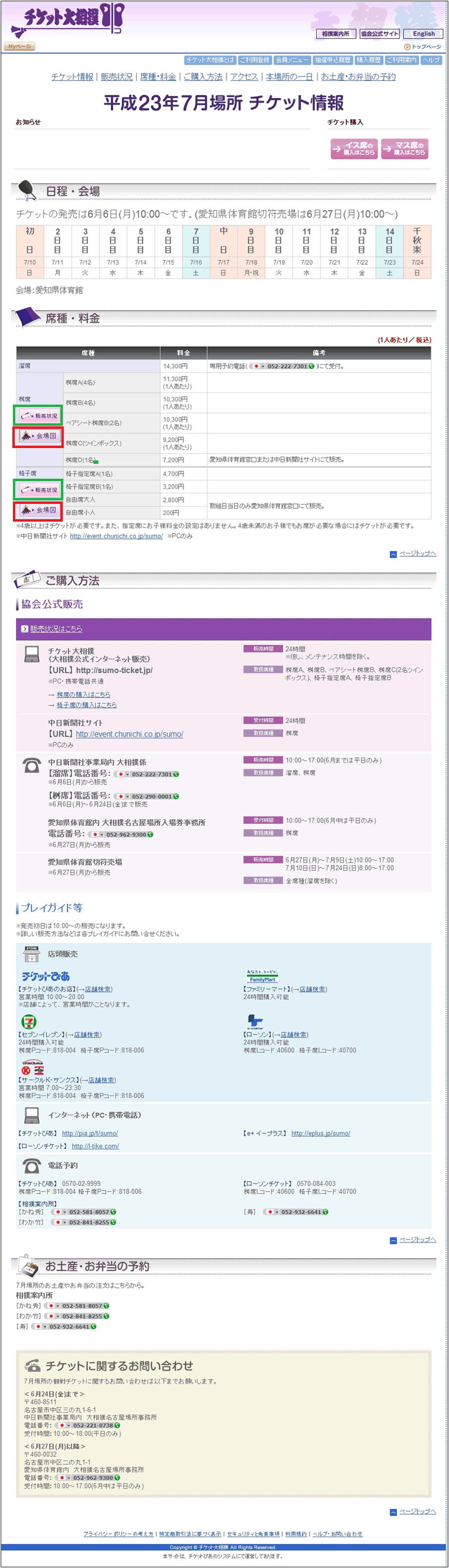The image size is (449, 1568).
Task: Open http://pia.jp/t/sumo/ link
Action: click(90, 1133)
